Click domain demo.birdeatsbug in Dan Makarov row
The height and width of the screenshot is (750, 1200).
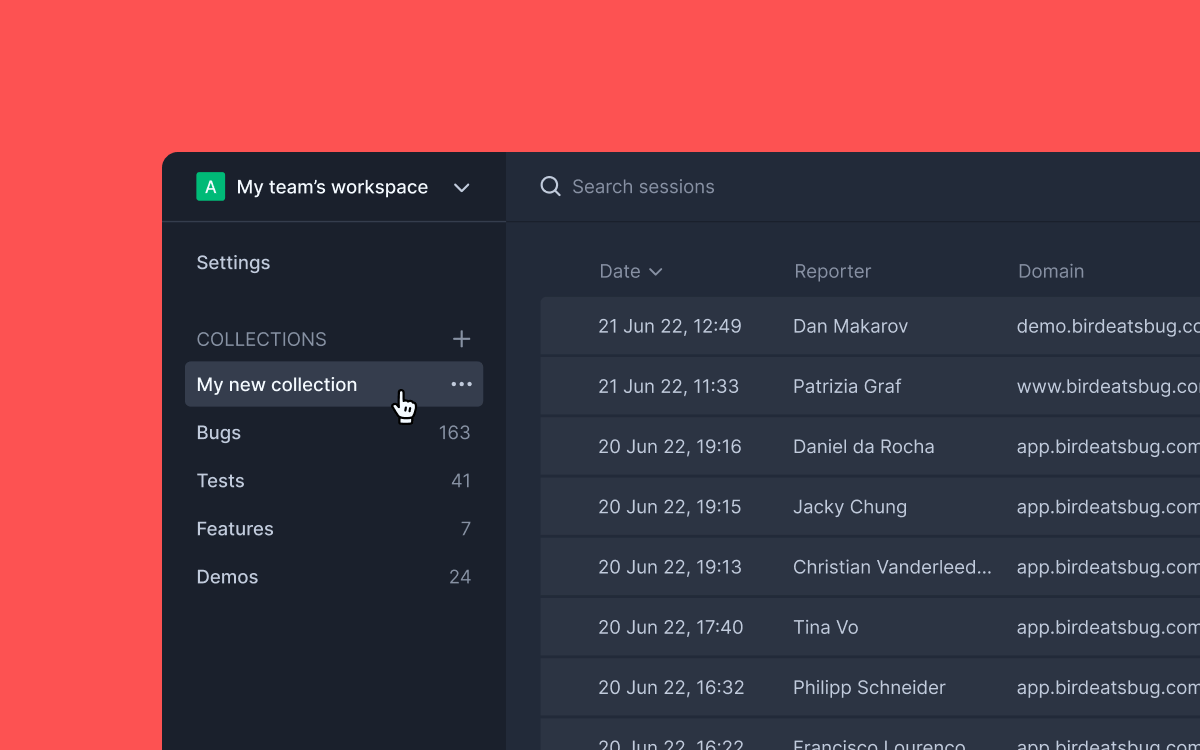1108,326
